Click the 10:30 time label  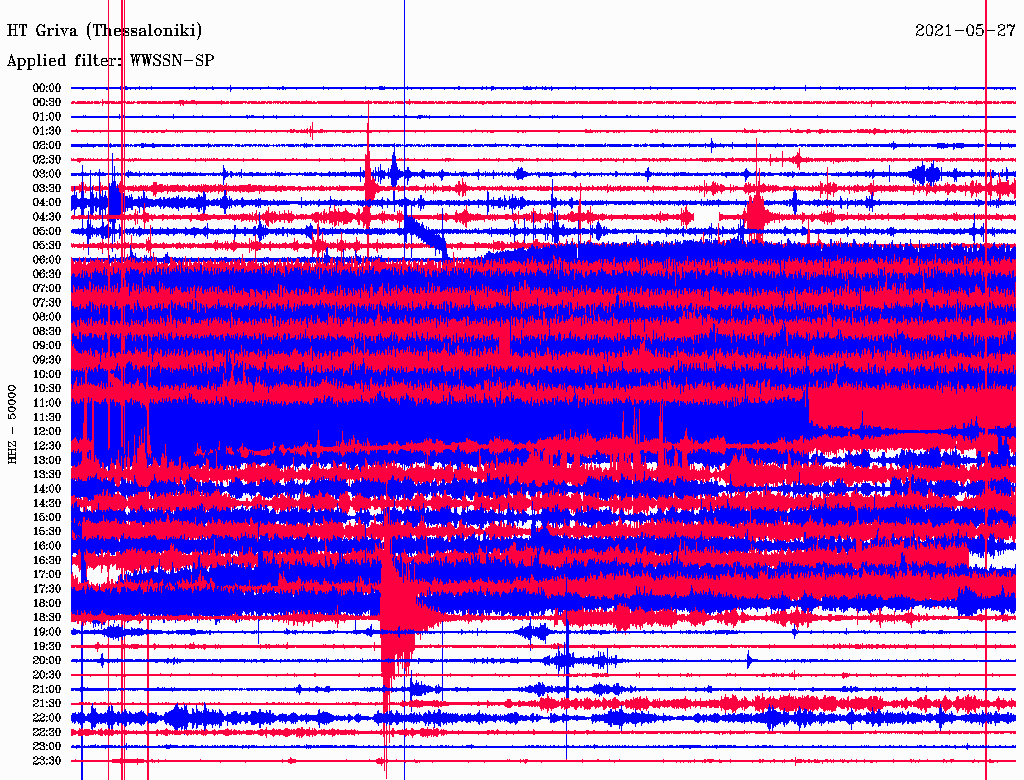click(47, 388)
